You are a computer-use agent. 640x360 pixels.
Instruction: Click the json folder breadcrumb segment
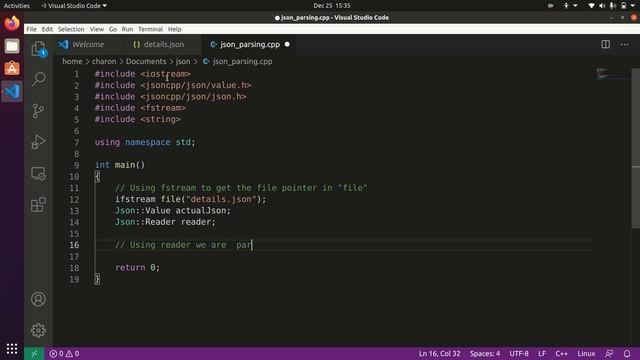(183, 61)
